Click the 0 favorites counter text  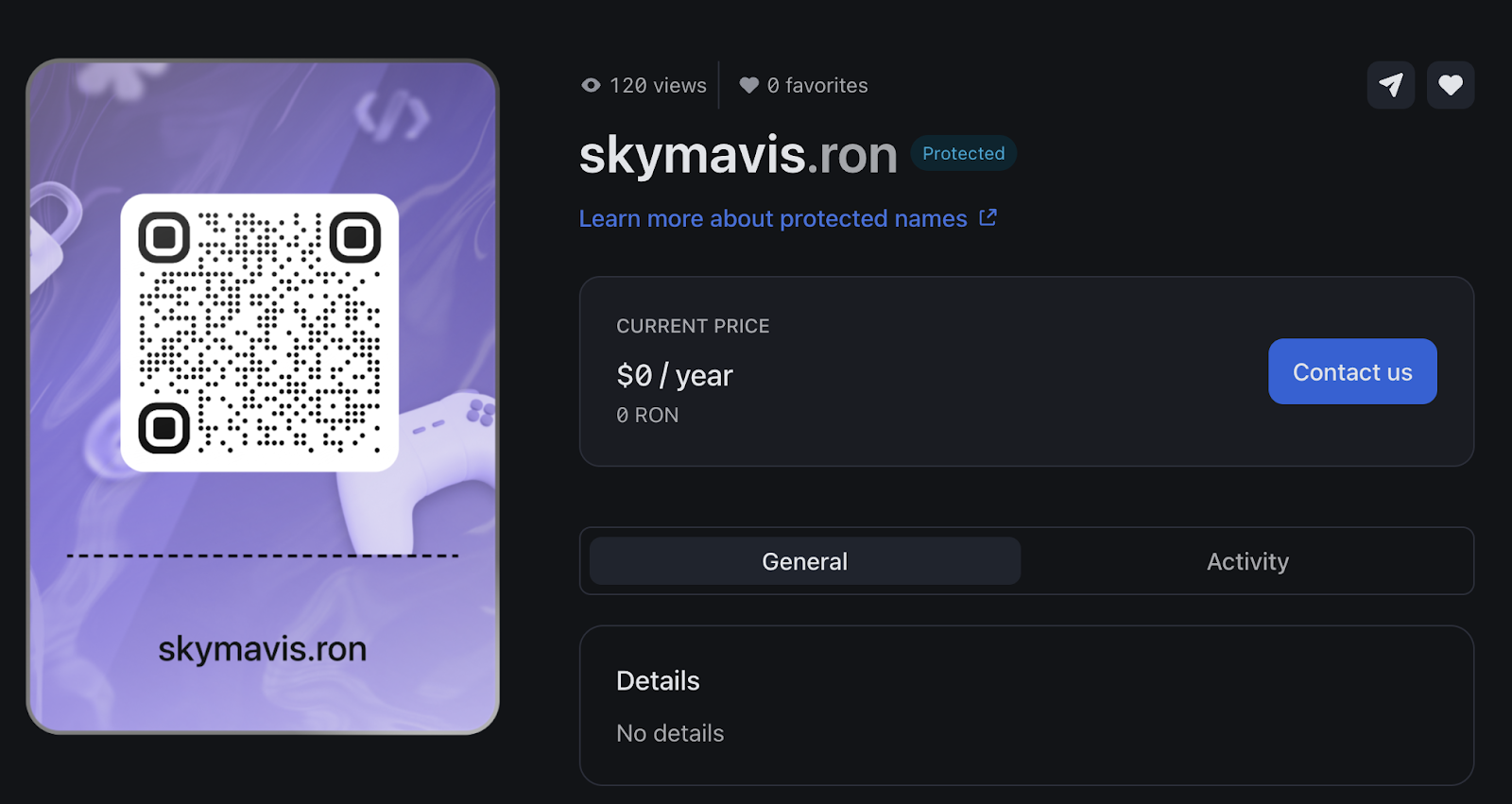click(x=817, y=85)
